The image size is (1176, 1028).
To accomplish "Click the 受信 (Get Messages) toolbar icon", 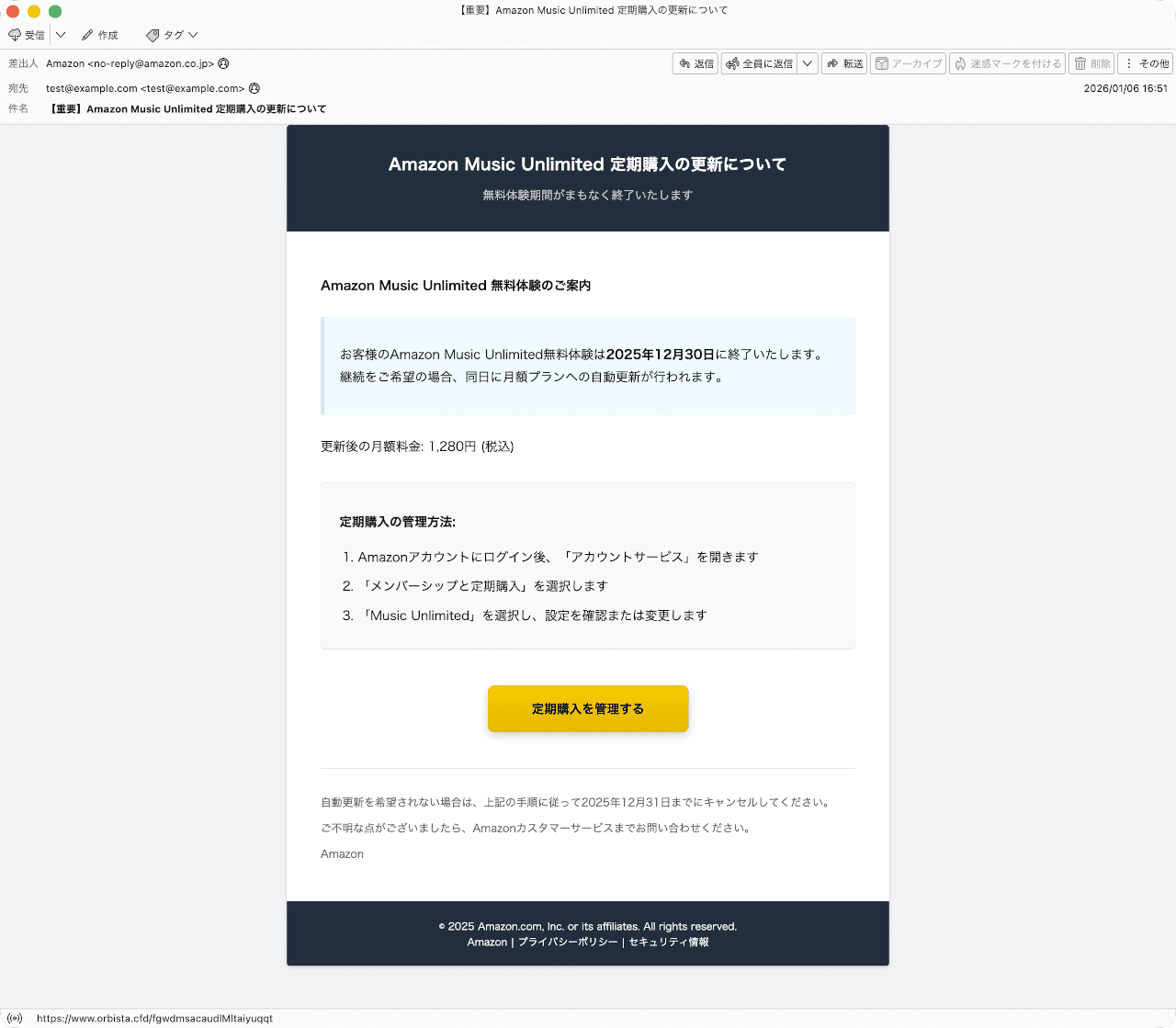I will pos(28,34).
